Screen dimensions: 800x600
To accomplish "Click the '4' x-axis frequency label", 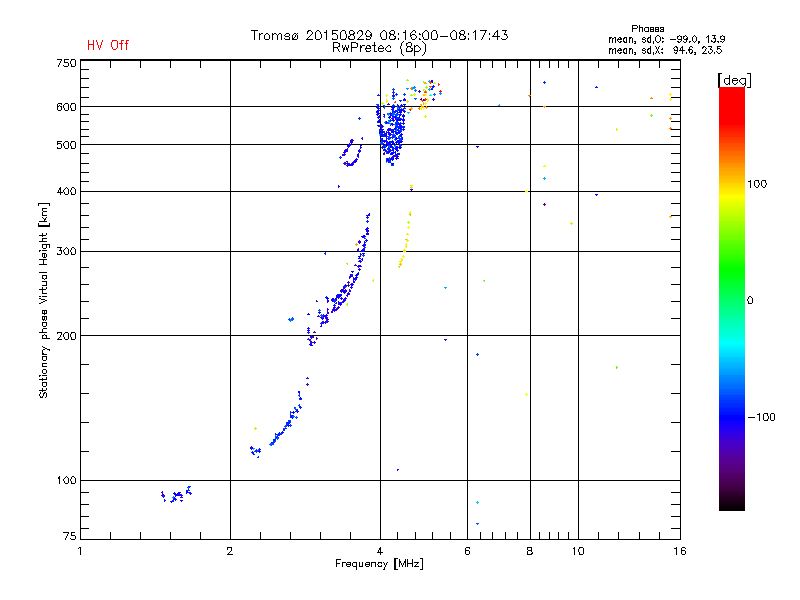I will pos(380,551).
